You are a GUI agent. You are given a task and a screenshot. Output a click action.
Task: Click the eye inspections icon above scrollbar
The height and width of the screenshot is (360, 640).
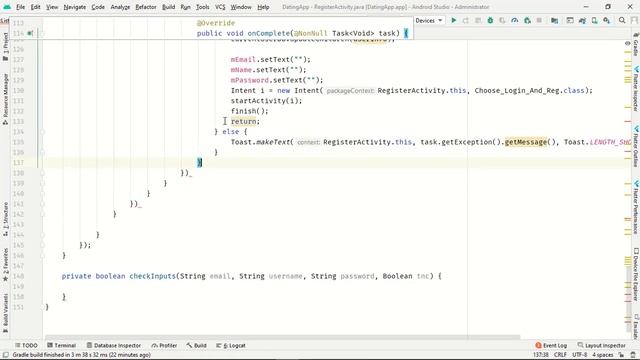(627, 43)
